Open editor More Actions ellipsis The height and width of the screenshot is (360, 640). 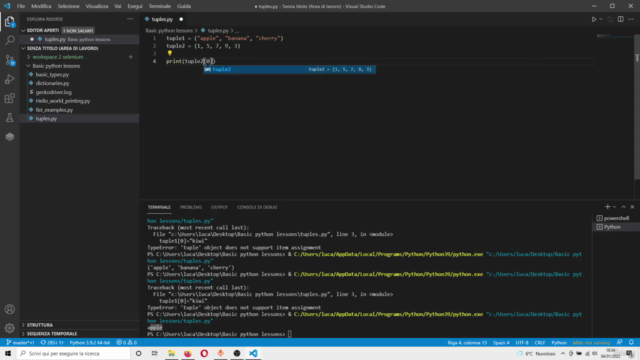(631, 19)
